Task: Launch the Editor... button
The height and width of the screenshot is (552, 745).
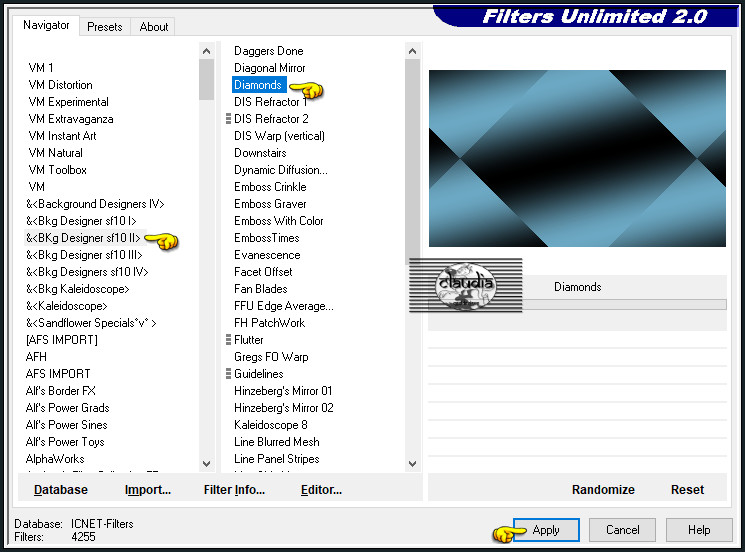Action: click(321, 490)
